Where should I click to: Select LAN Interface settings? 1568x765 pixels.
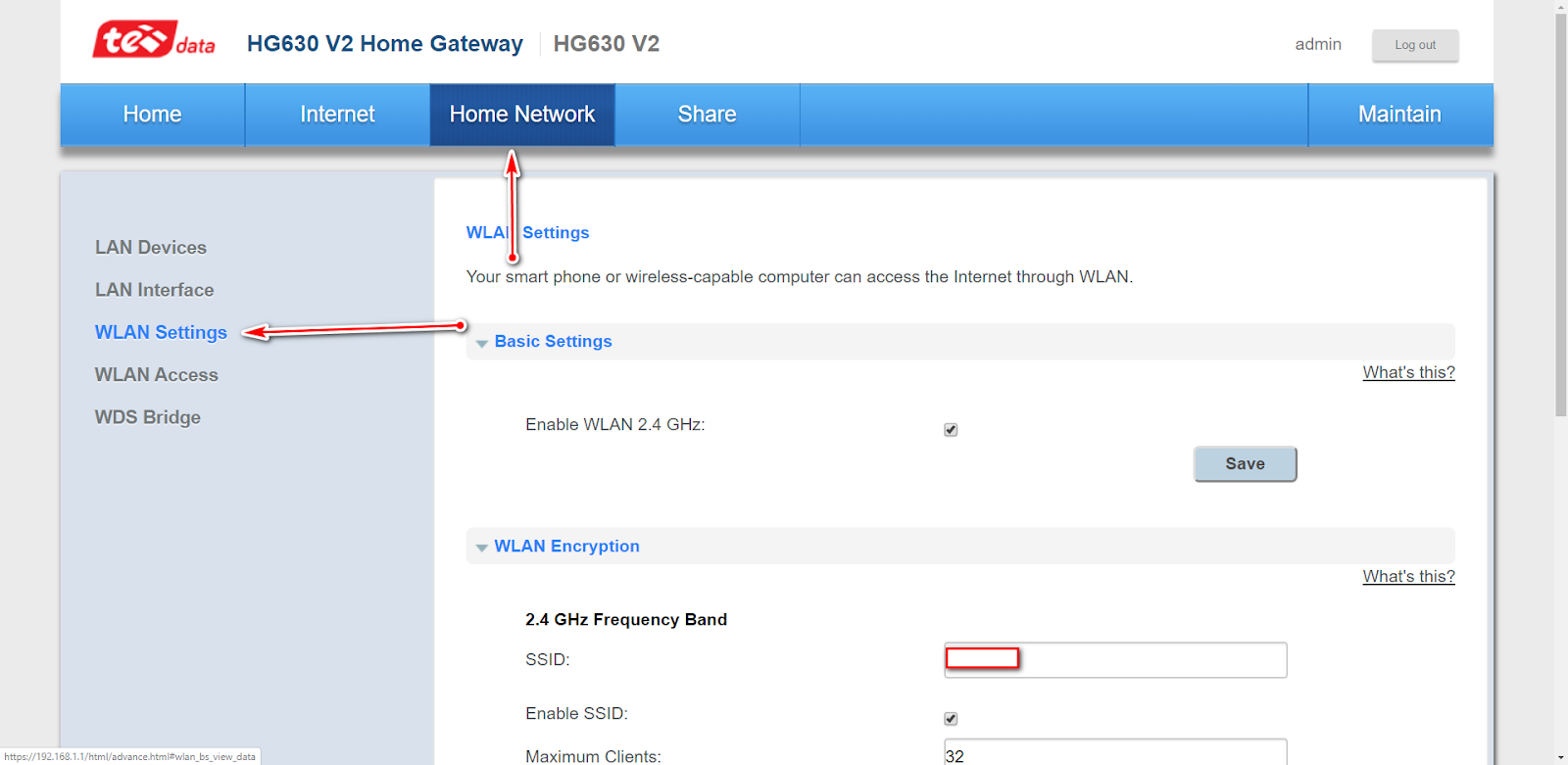pos(154,289)
